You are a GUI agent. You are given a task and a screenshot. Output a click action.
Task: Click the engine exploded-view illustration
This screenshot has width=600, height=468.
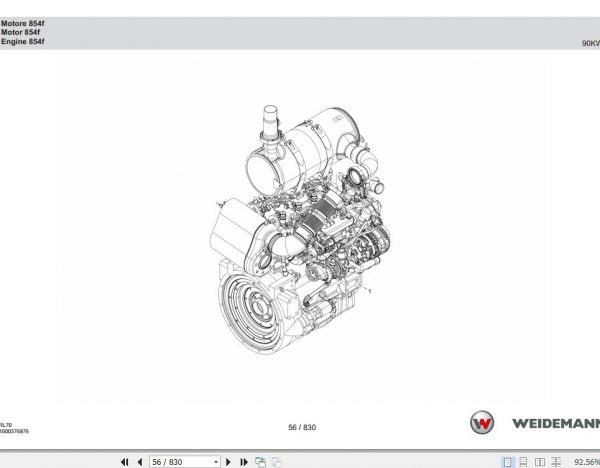tap(300, 230)
